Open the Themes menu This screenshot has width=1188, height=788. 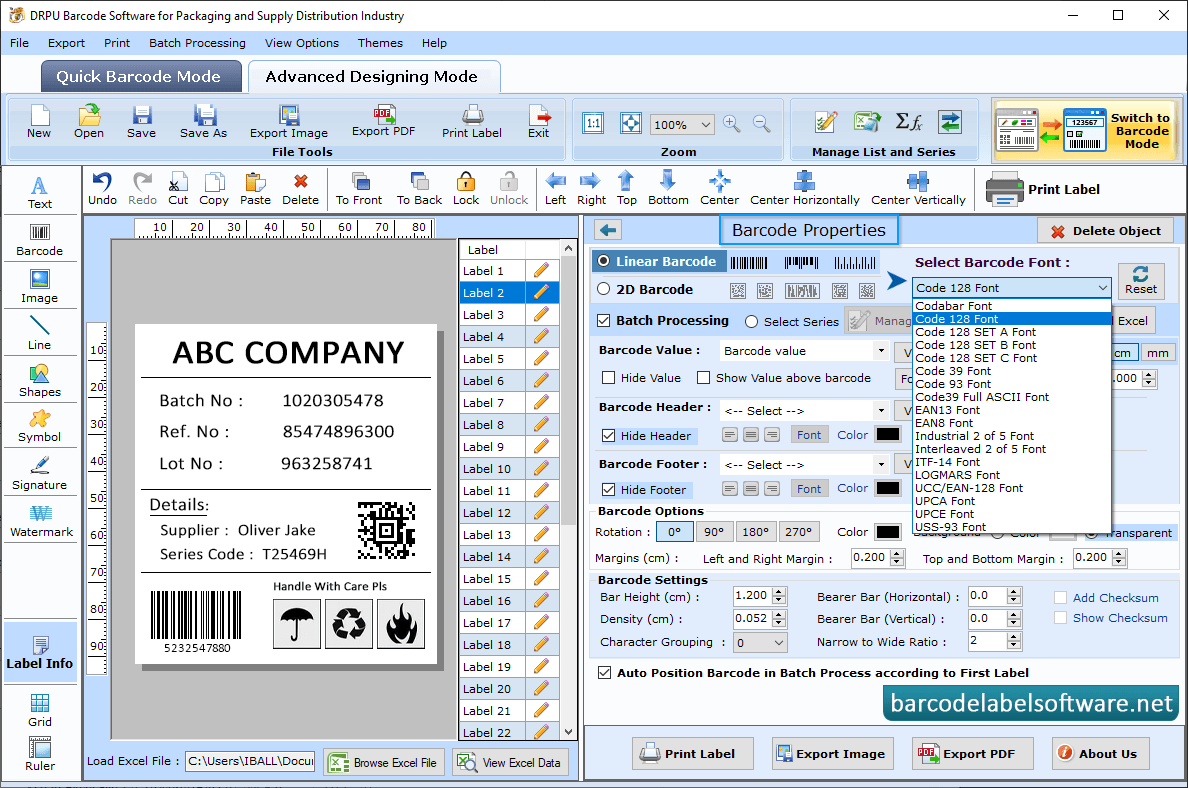tap(380, 42)
